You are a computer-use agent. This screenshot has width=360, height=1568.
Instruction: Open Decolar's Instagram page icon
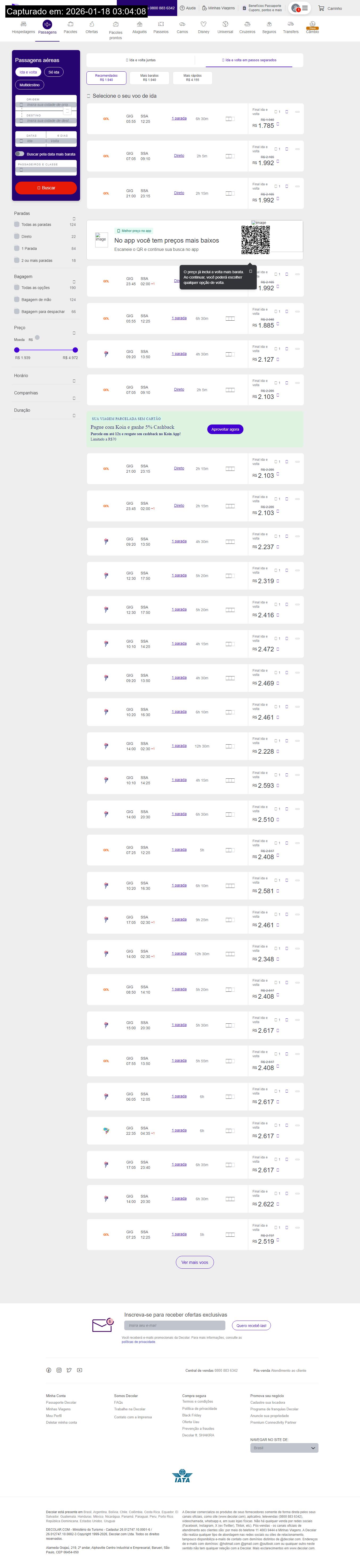tap(59, 1370)
